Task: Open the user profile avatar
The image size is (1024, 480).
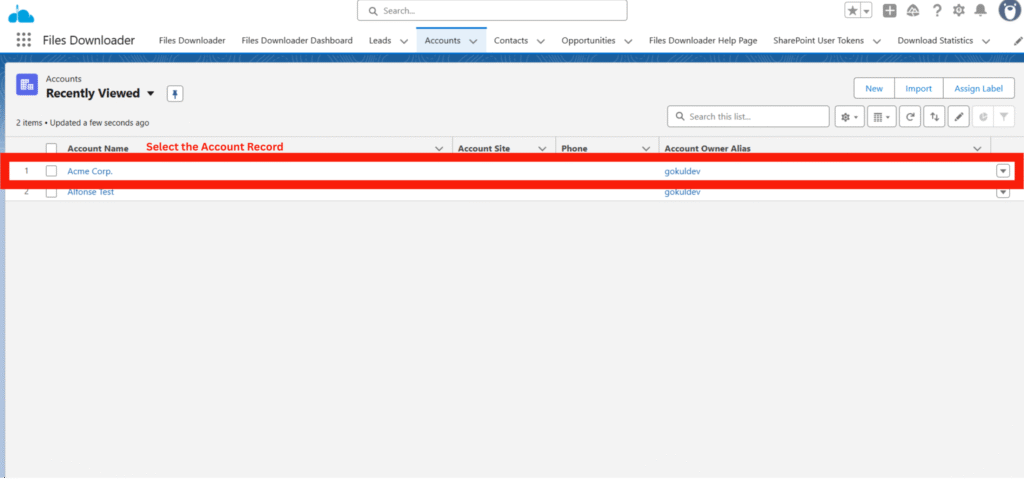Action: [1011, 10]
